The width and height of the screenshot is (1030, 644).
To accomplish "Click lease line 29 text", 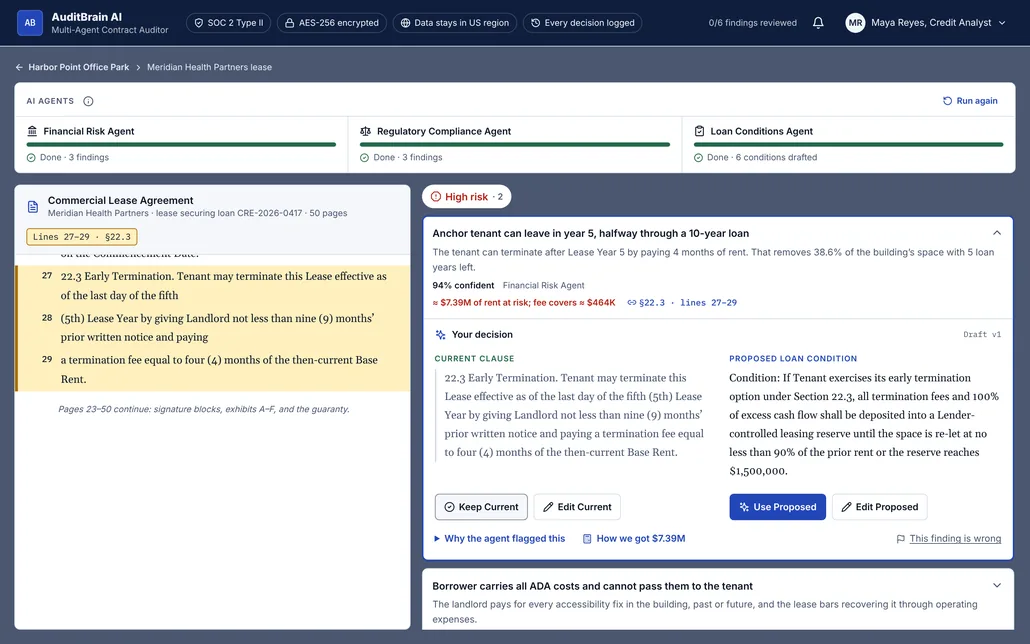I will 219,369.
